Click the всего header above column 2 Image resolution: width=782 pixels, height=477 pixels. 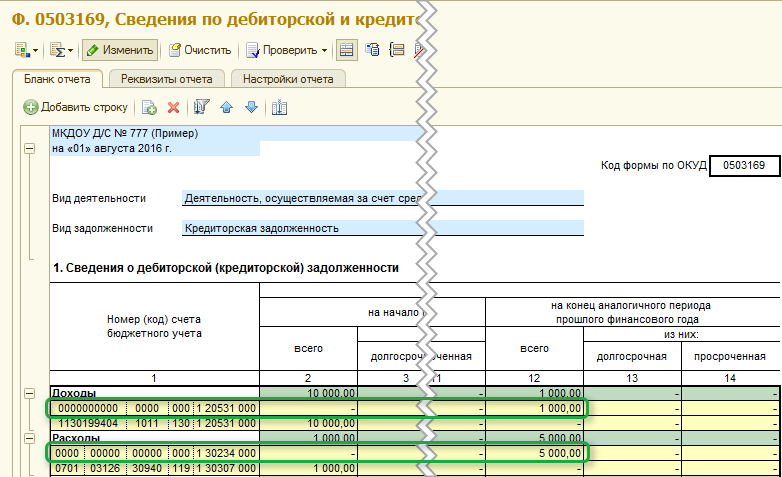pyautogui.click(x=308, y=348)
